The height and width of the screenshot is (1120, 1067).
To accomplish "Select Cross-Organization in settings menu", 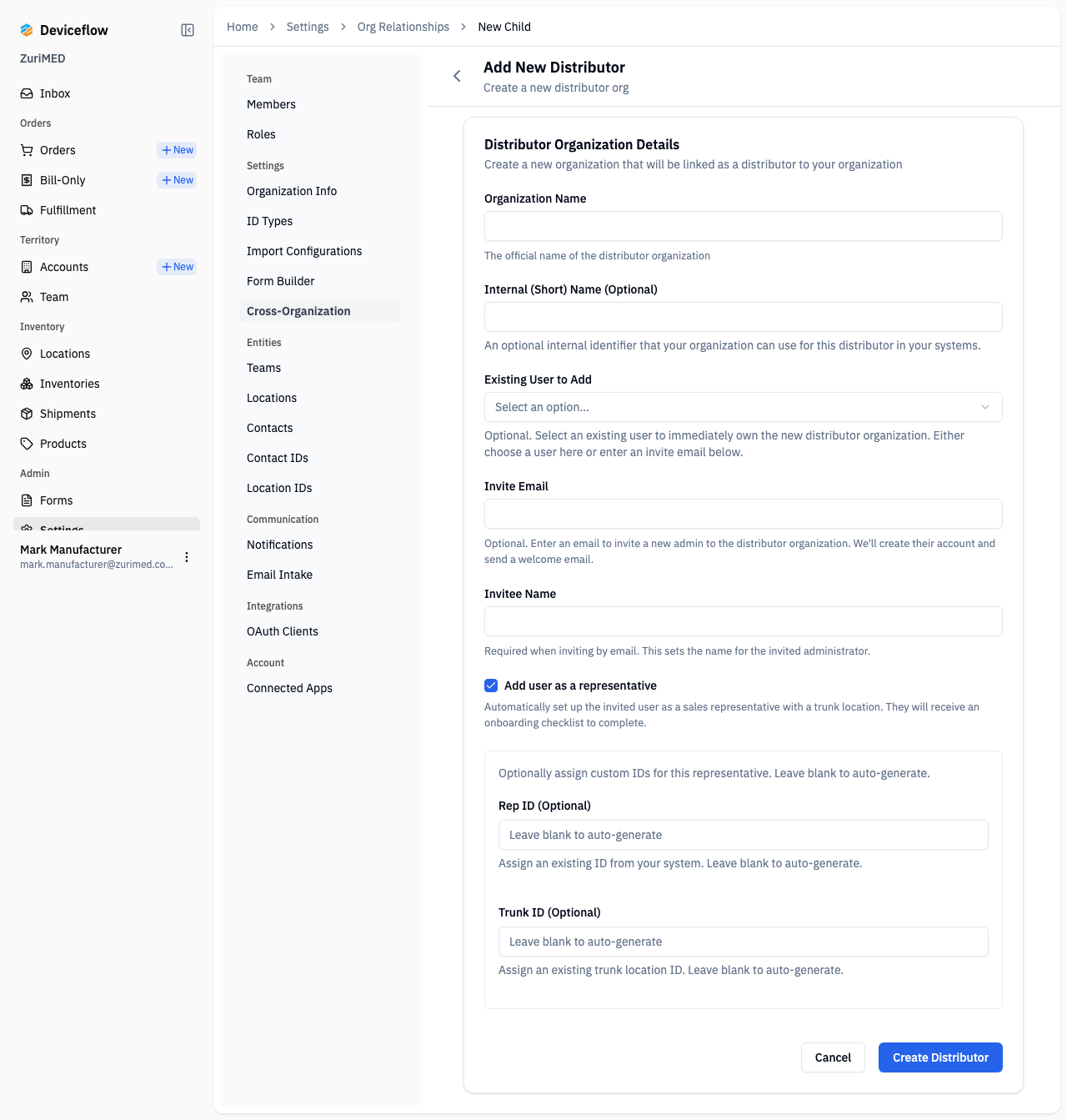I will 320,311.
